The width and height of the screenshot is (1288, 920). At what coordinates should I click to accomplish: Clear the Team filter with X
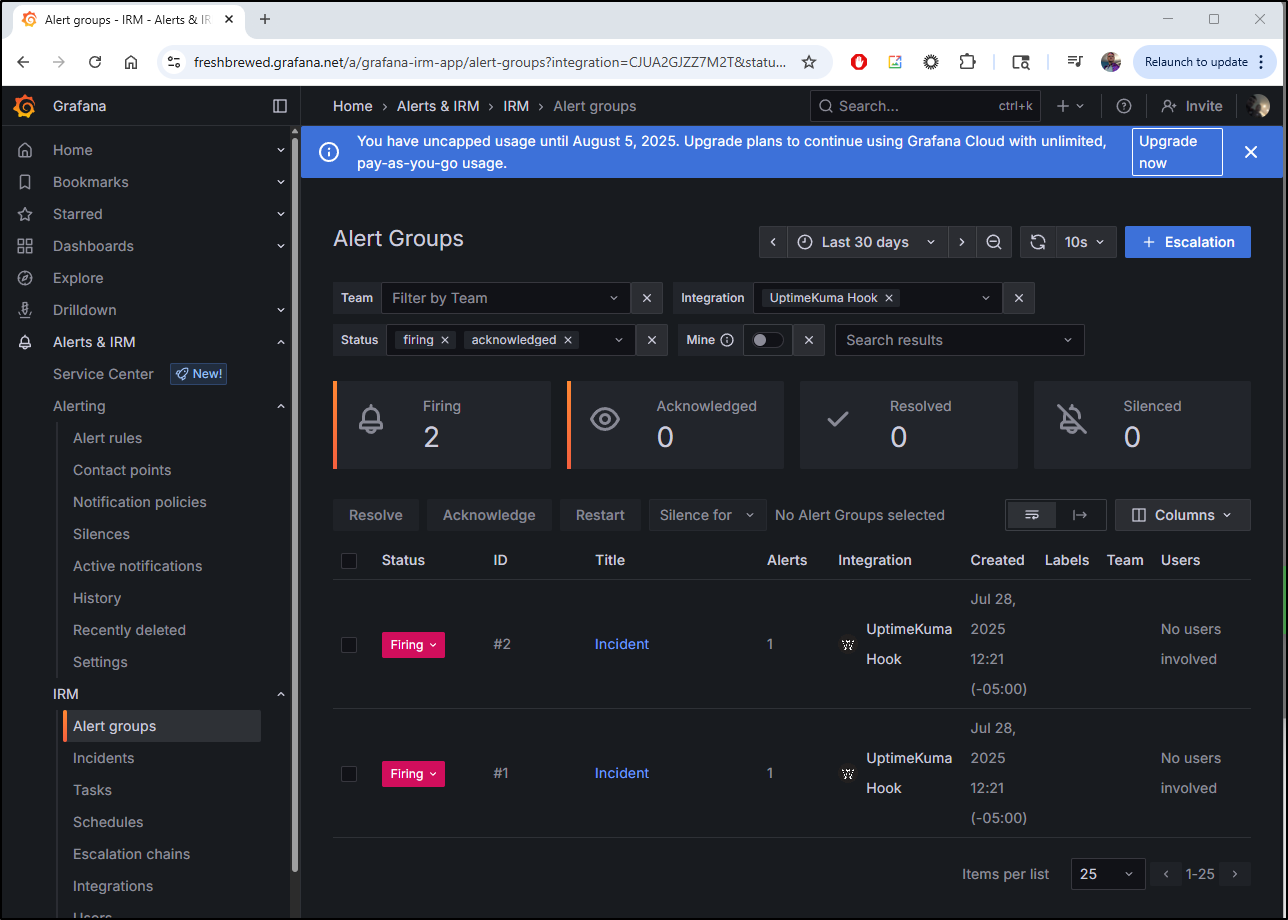(647, 298)
